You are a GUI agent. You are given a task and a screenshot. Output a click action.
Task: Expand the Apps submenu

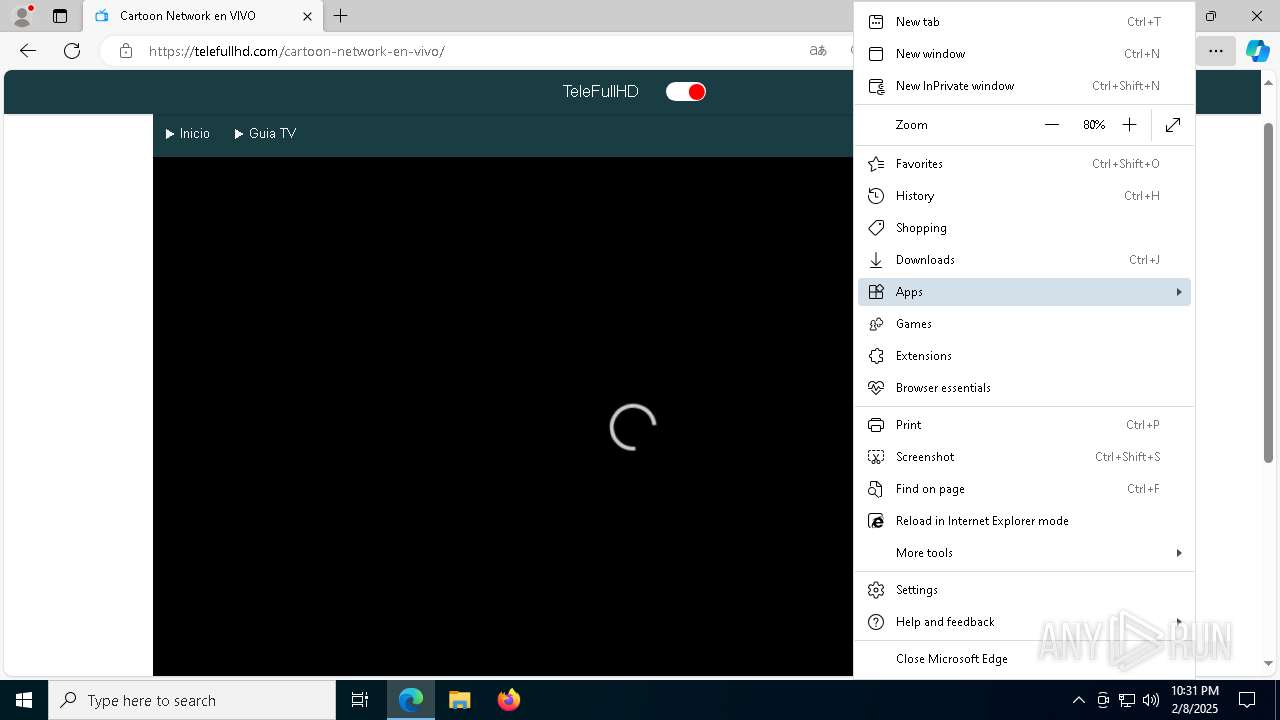(1024, 292)
